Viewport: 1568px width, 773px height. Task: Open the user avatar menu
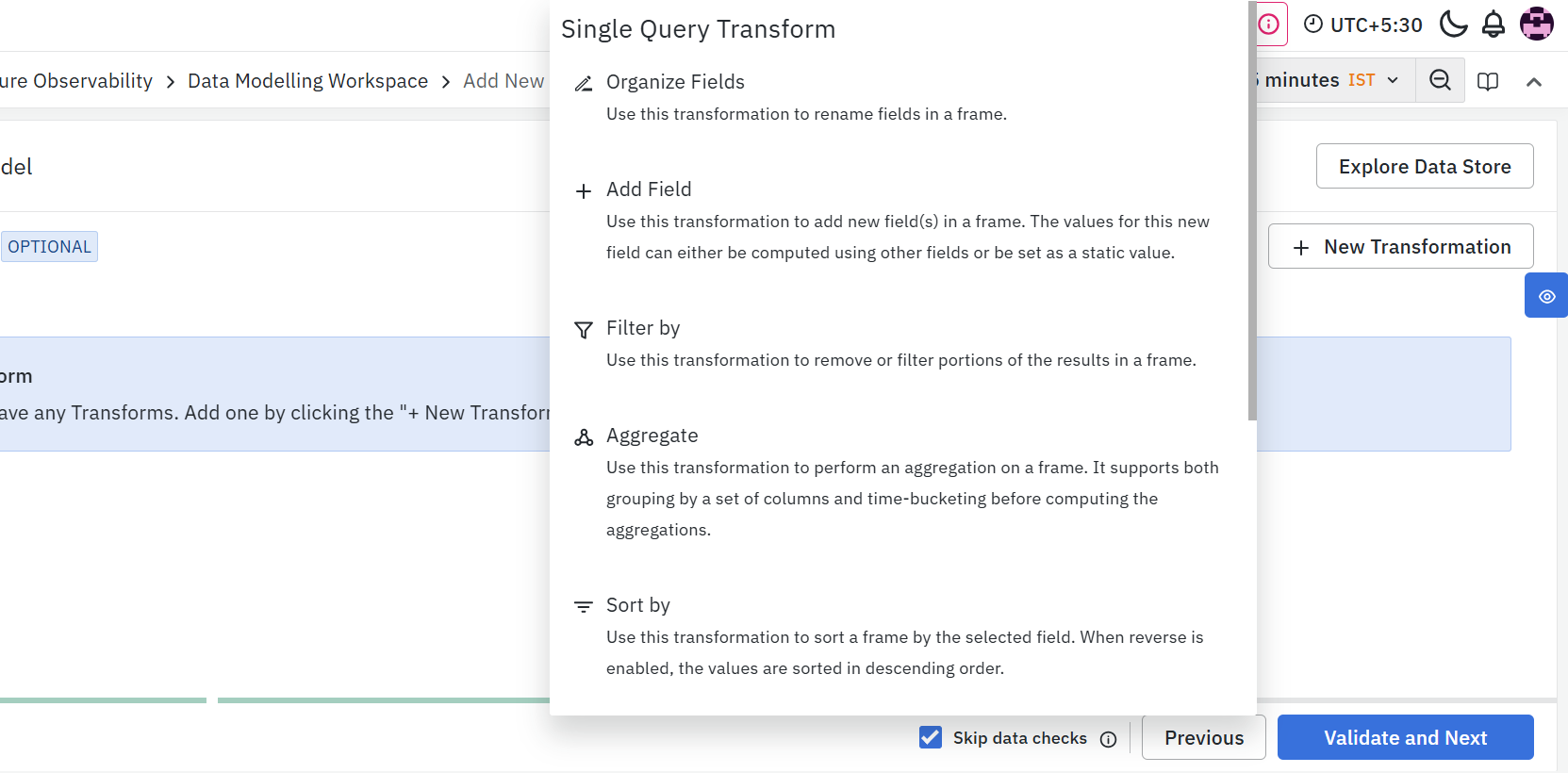tap(1537, 25)
